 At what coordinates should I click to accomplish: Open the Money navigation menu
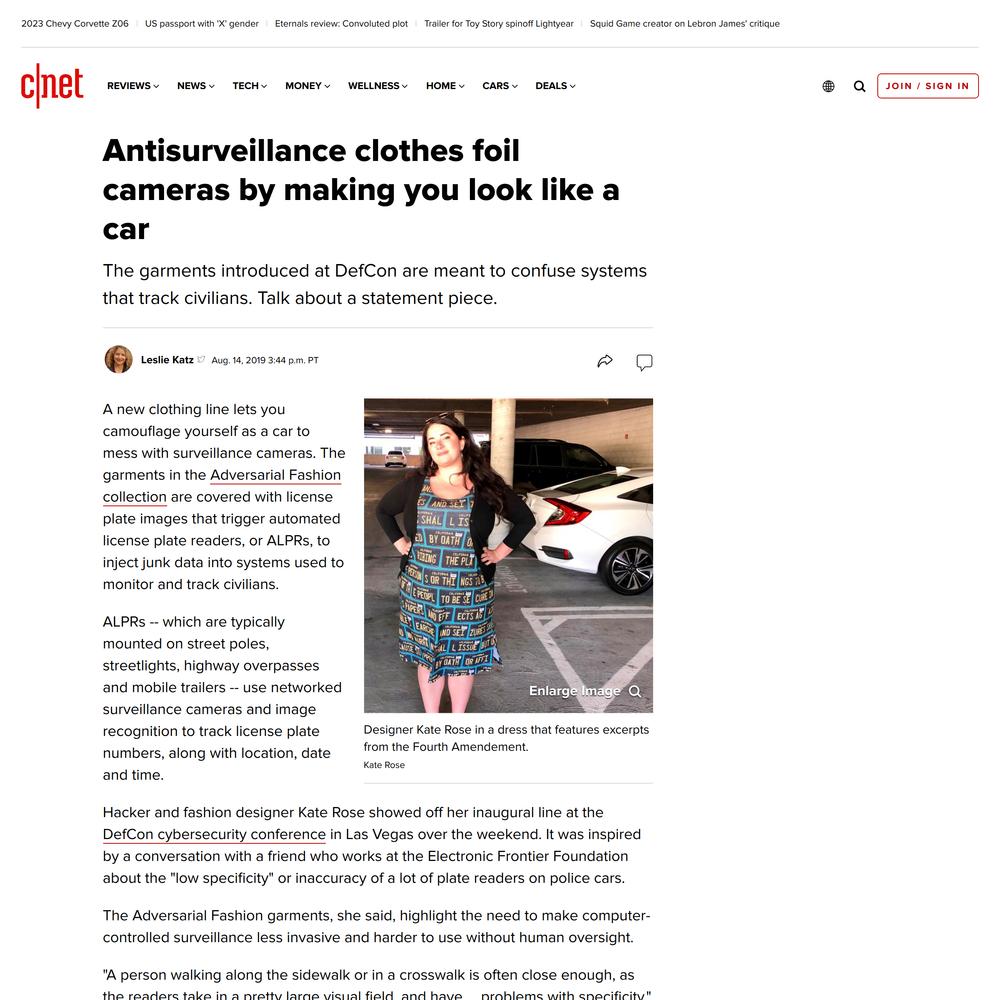click(307, 85)
